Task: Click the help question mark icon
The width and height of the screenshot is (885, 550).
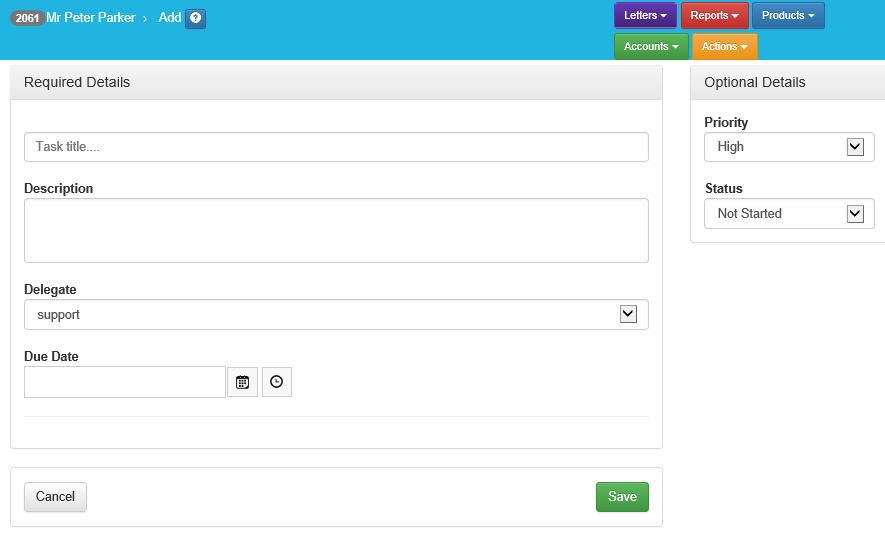Action: coord(195,18)
